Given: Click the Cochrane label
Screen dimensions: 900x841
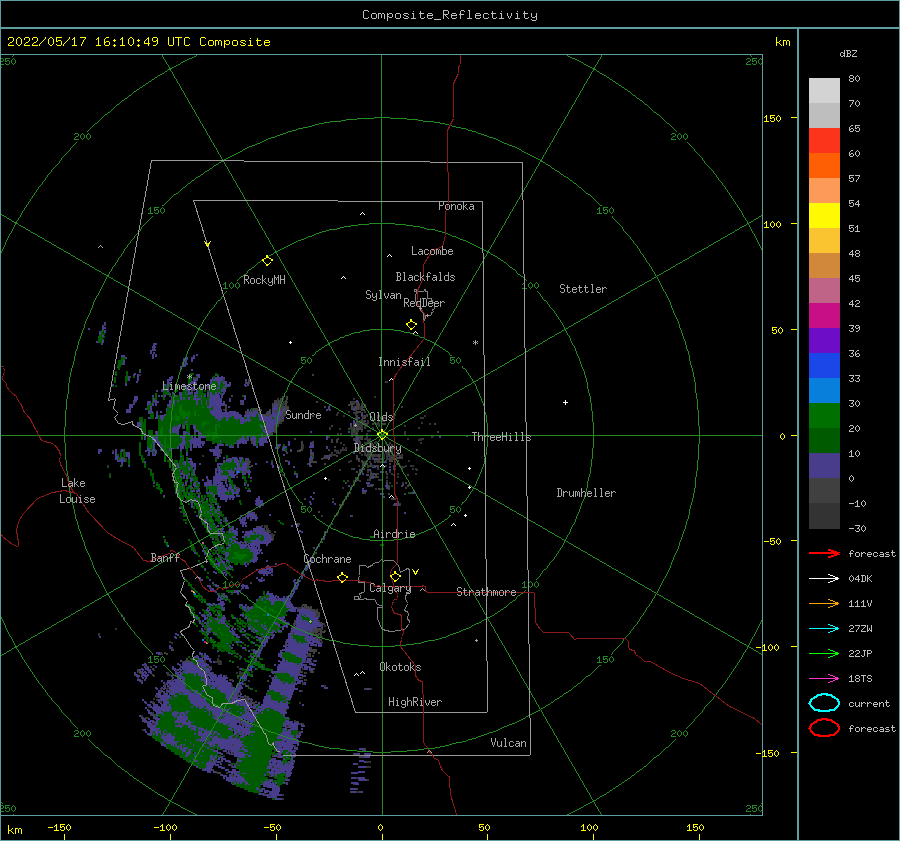Looking at the screenshot, I should click(327, 559).
